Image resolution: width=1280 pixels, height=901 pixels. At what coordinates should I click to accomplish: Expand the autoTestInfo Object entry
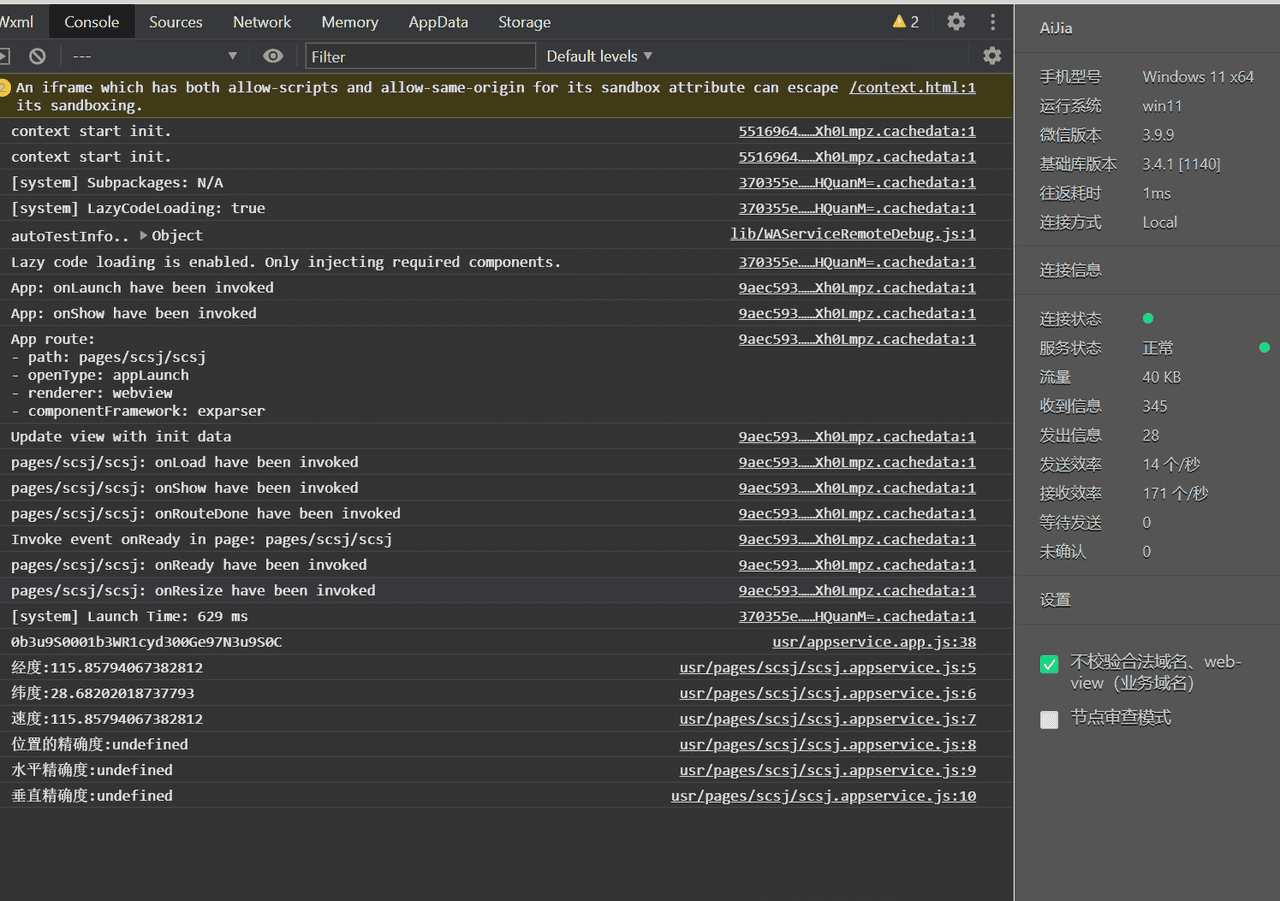click(144, 236)
